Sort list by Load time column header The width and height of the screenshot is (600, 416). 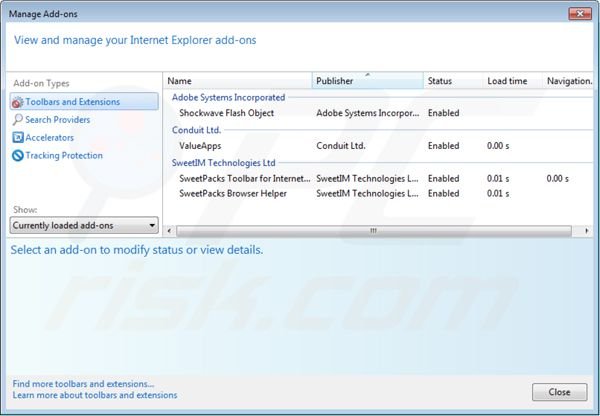[513, 81]
